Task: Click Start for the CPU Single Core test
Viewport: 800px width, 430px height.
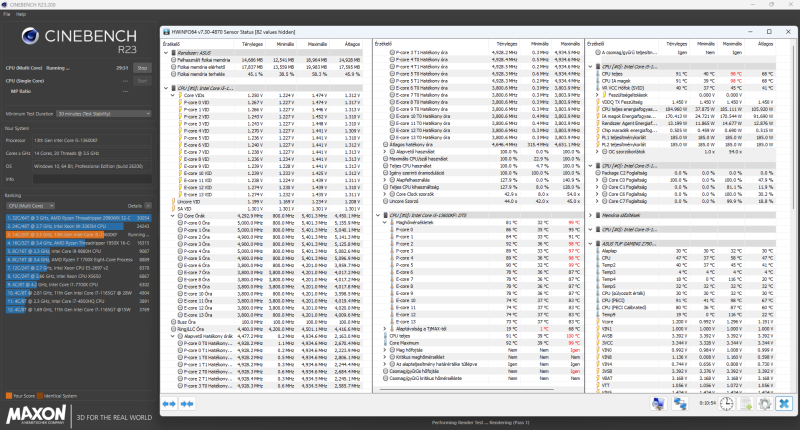Action: click(142, 81)
